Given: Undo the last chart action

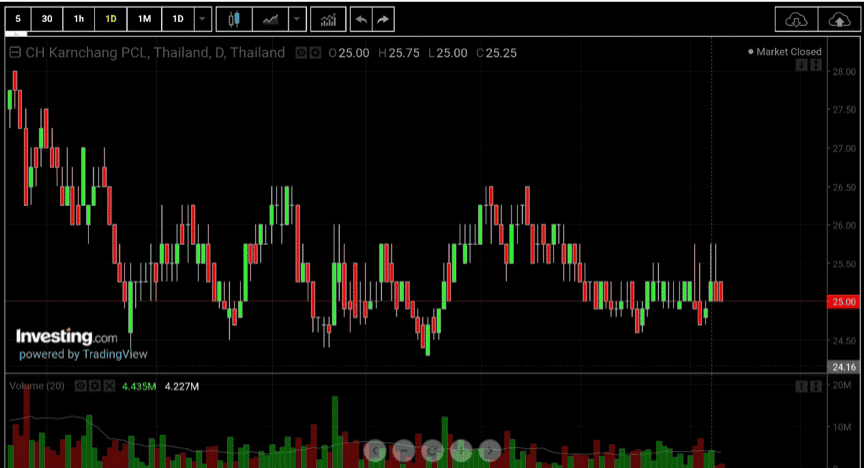Looking at the screenshot, I should click(361, 19).
